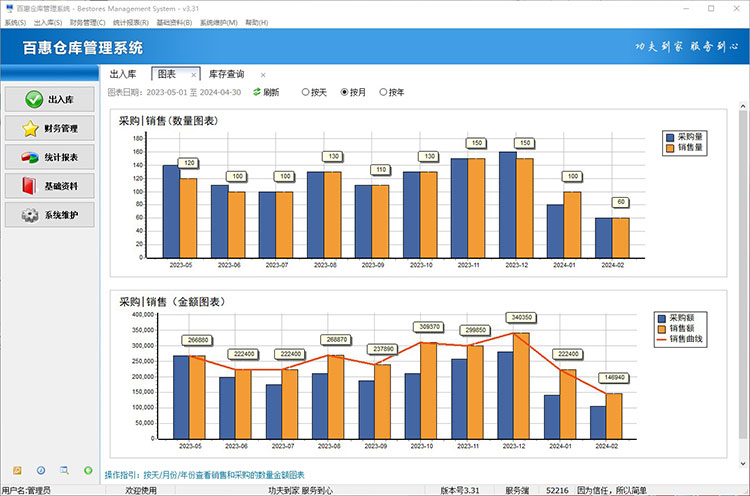The image size is (750, 496).
Task: Click the 采购|销售(金额图表) chart title
Action: click(x=172, y=302)
